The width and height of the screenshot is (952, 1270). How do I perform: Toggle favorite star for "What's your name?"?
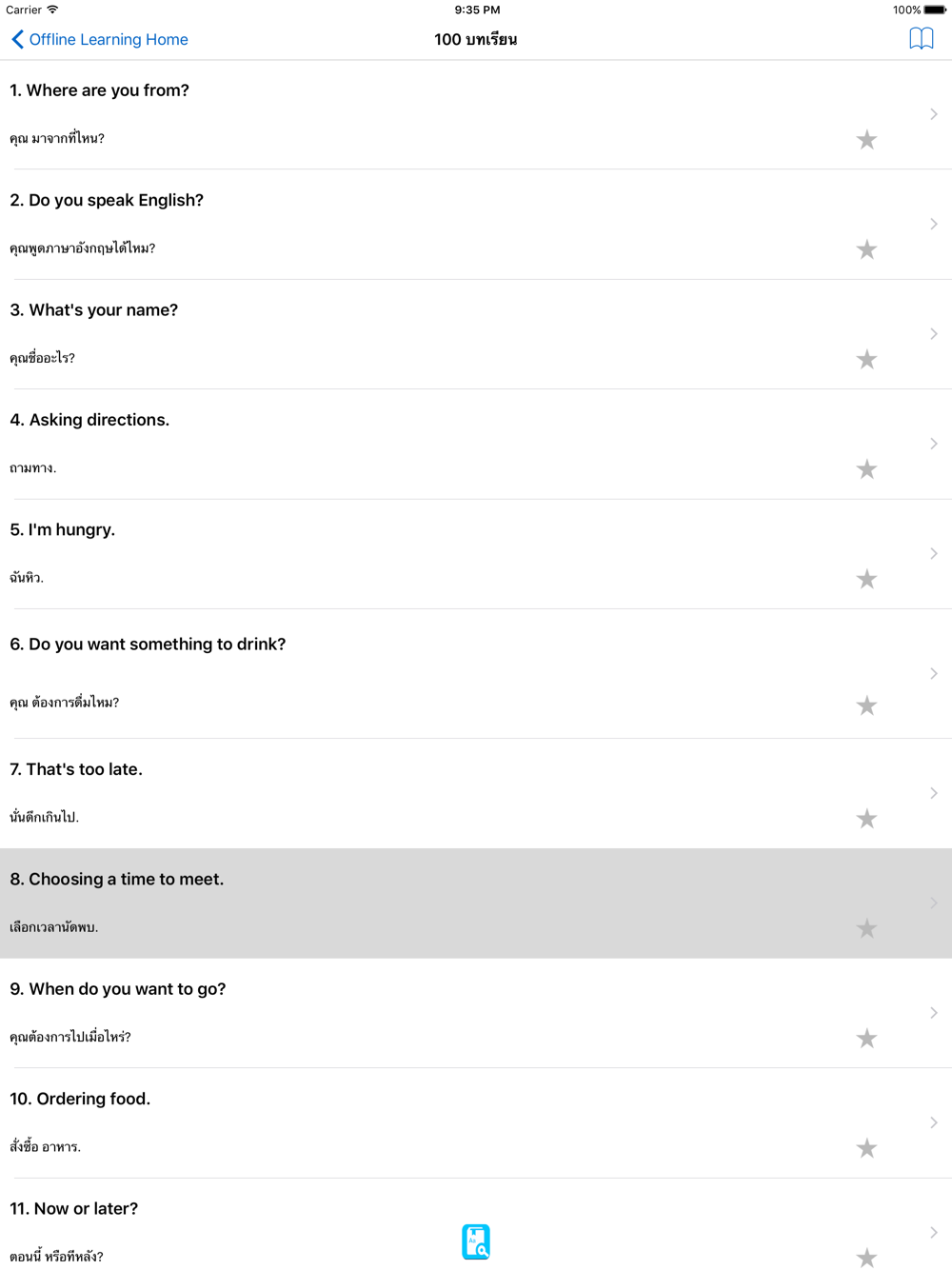[x=866, y=359]
